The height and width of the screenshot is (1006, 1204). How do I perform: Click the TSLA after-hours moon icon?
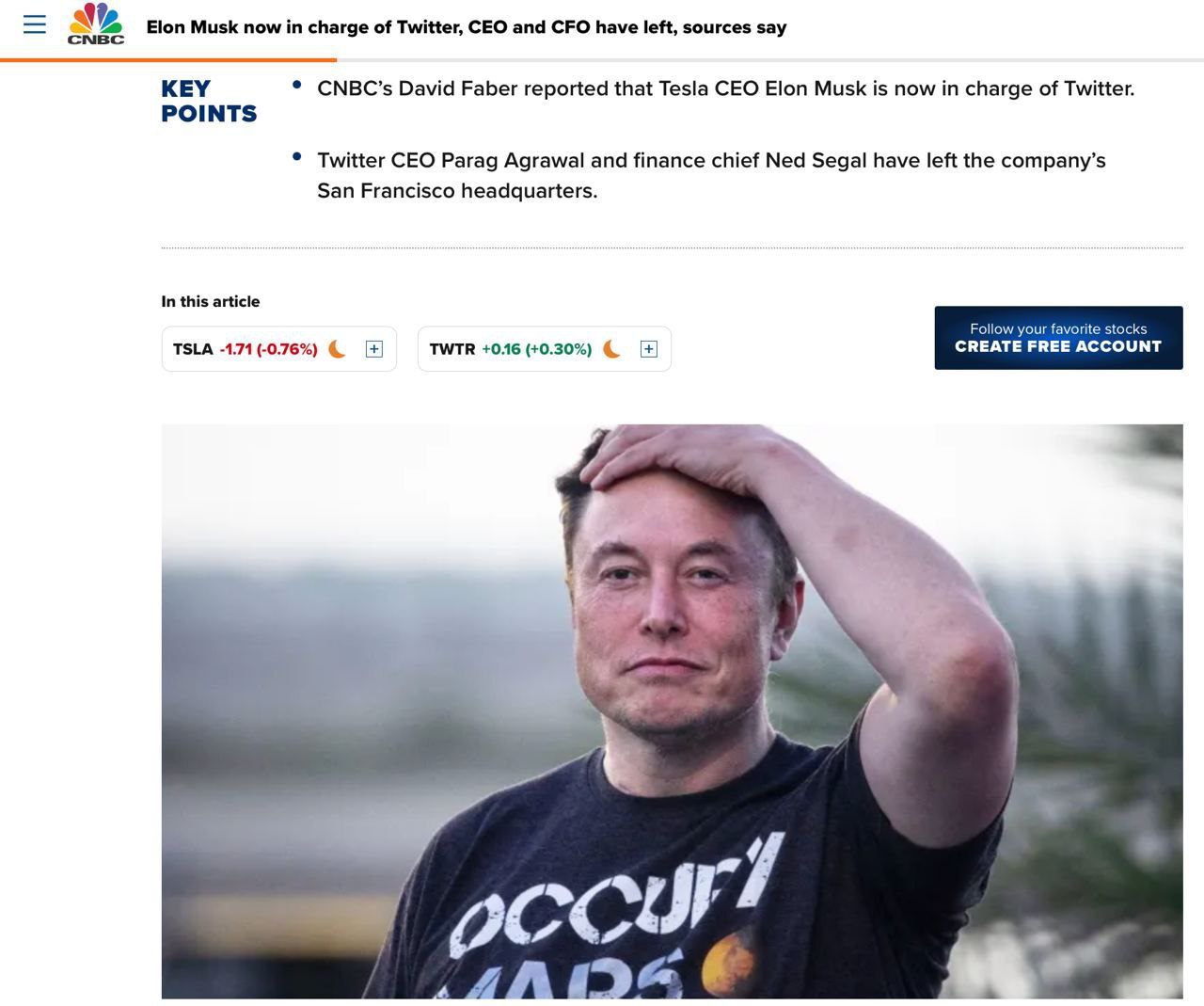337,349
